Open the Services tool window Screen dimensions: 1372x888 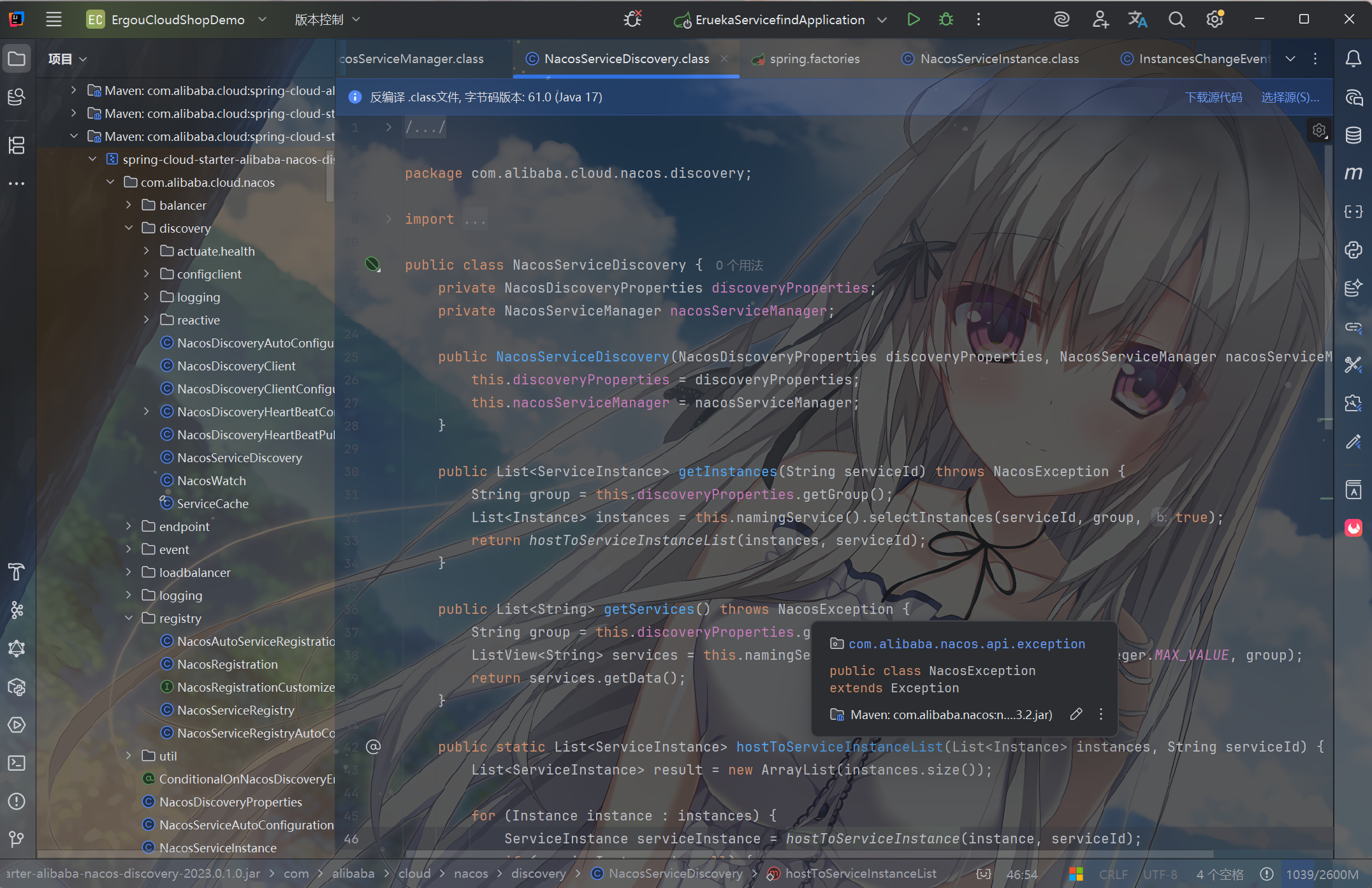pos(17,725)
